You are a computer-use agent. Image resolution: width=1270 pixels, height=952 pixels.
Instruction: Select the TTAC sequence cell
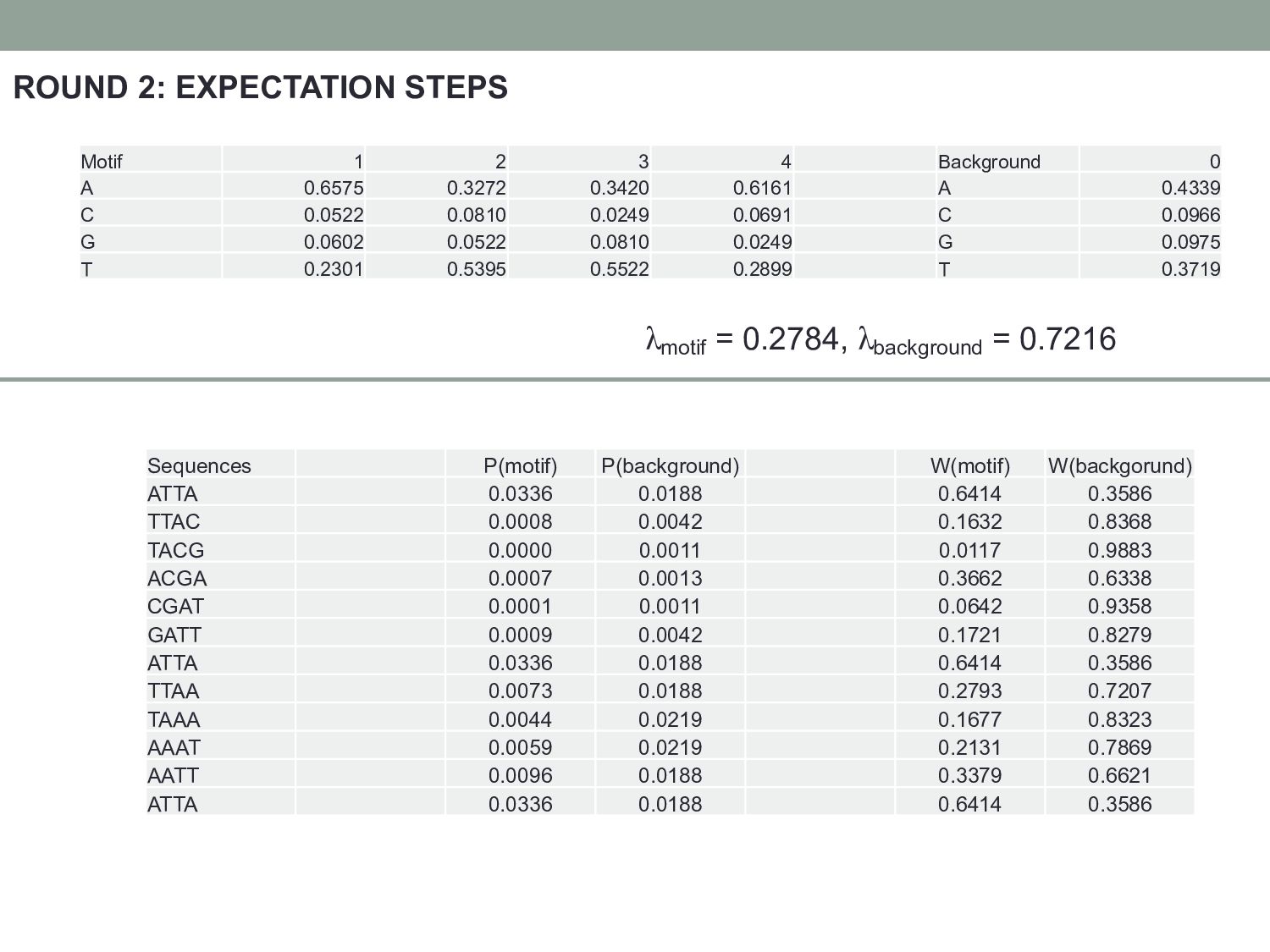pos(174,522)
